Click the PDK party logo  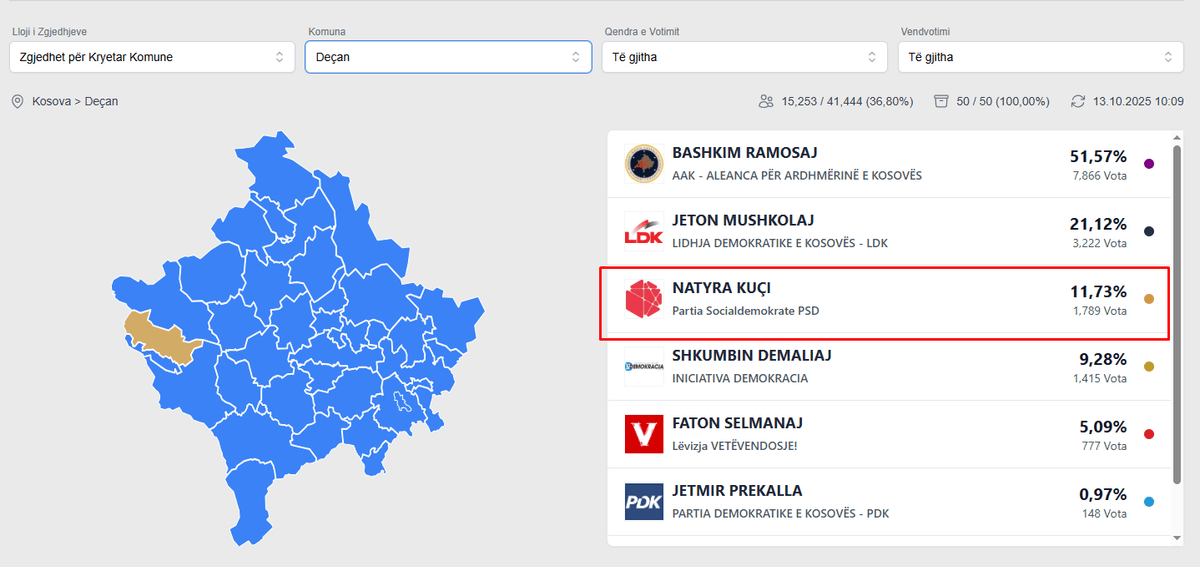coord(644,502)
